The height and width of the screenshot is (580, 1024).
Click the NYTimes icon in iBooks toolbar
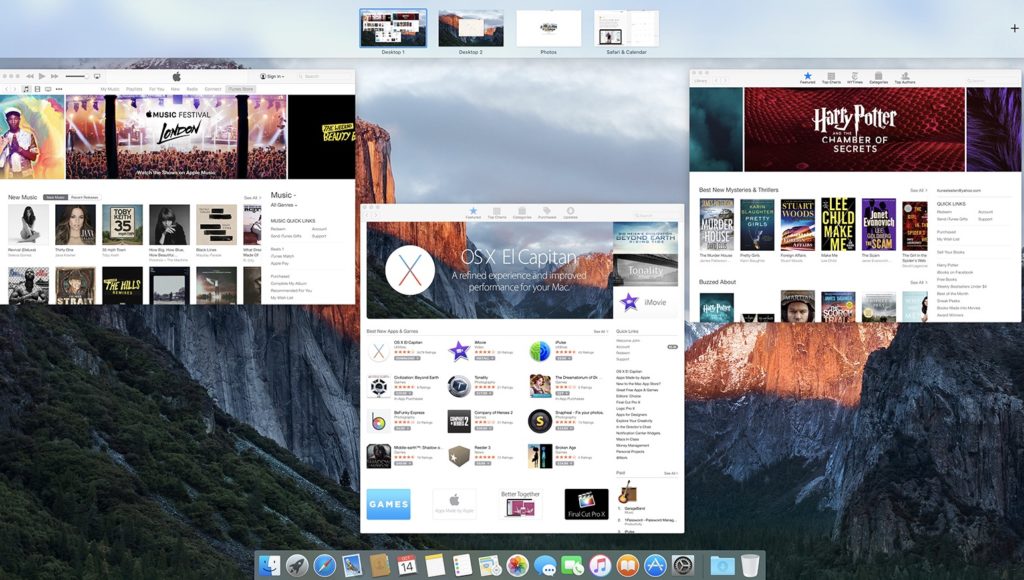[x=854, y=77]
